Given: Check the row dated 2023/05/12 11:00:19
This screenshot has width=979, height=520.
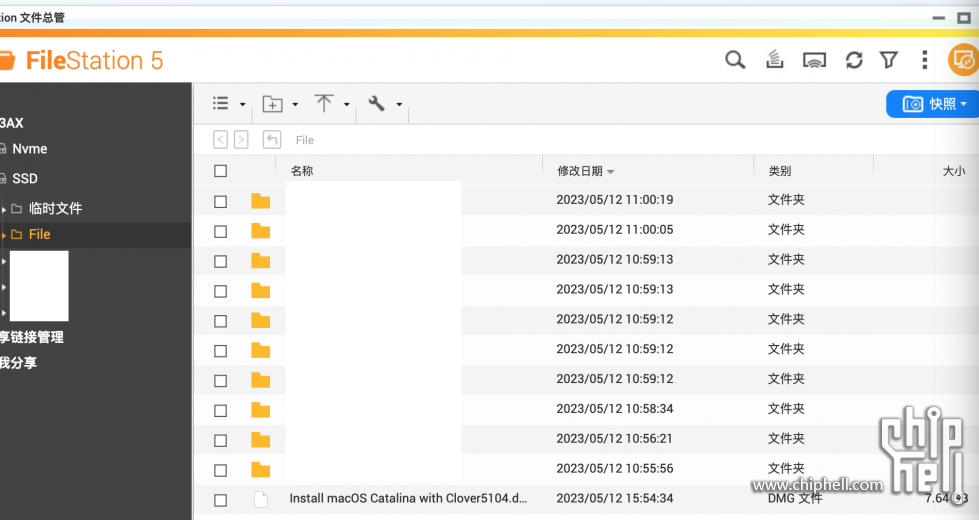Looking at the screenshot, I should coord(220,202).
